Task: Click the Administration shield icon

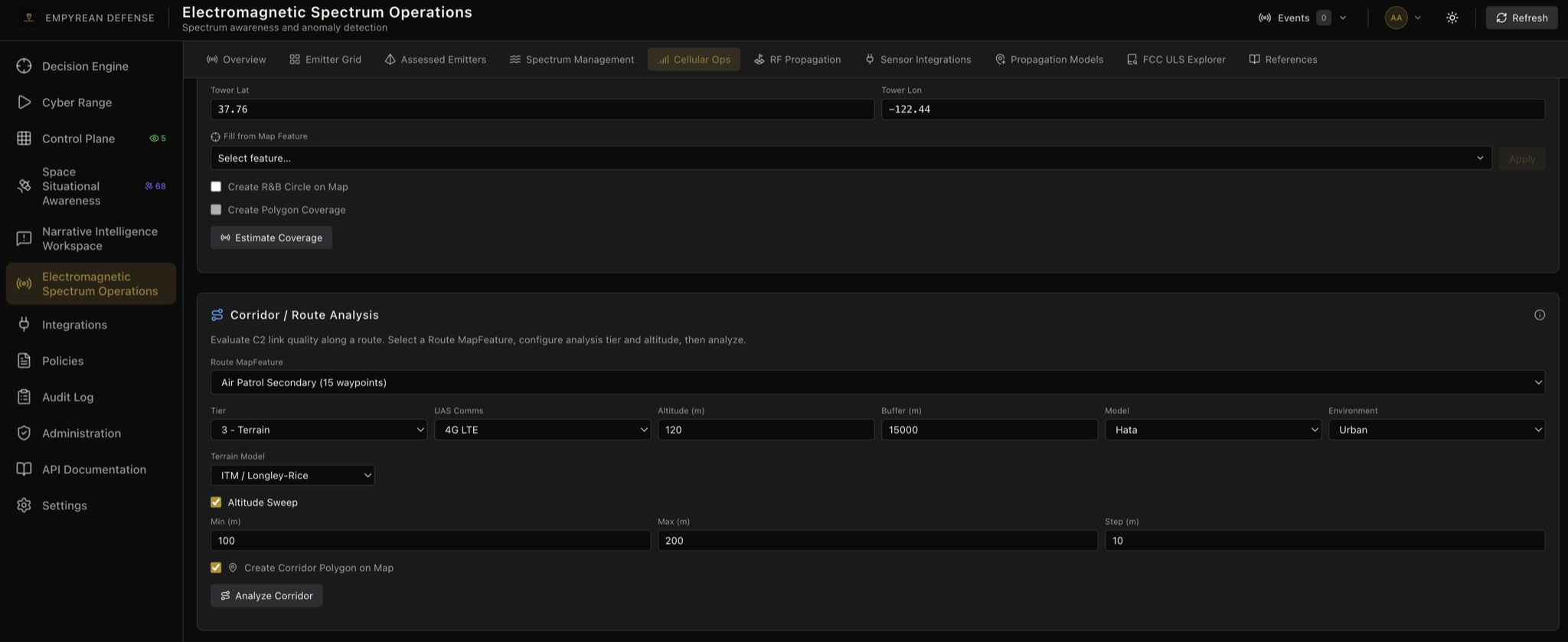Action: 24,433
